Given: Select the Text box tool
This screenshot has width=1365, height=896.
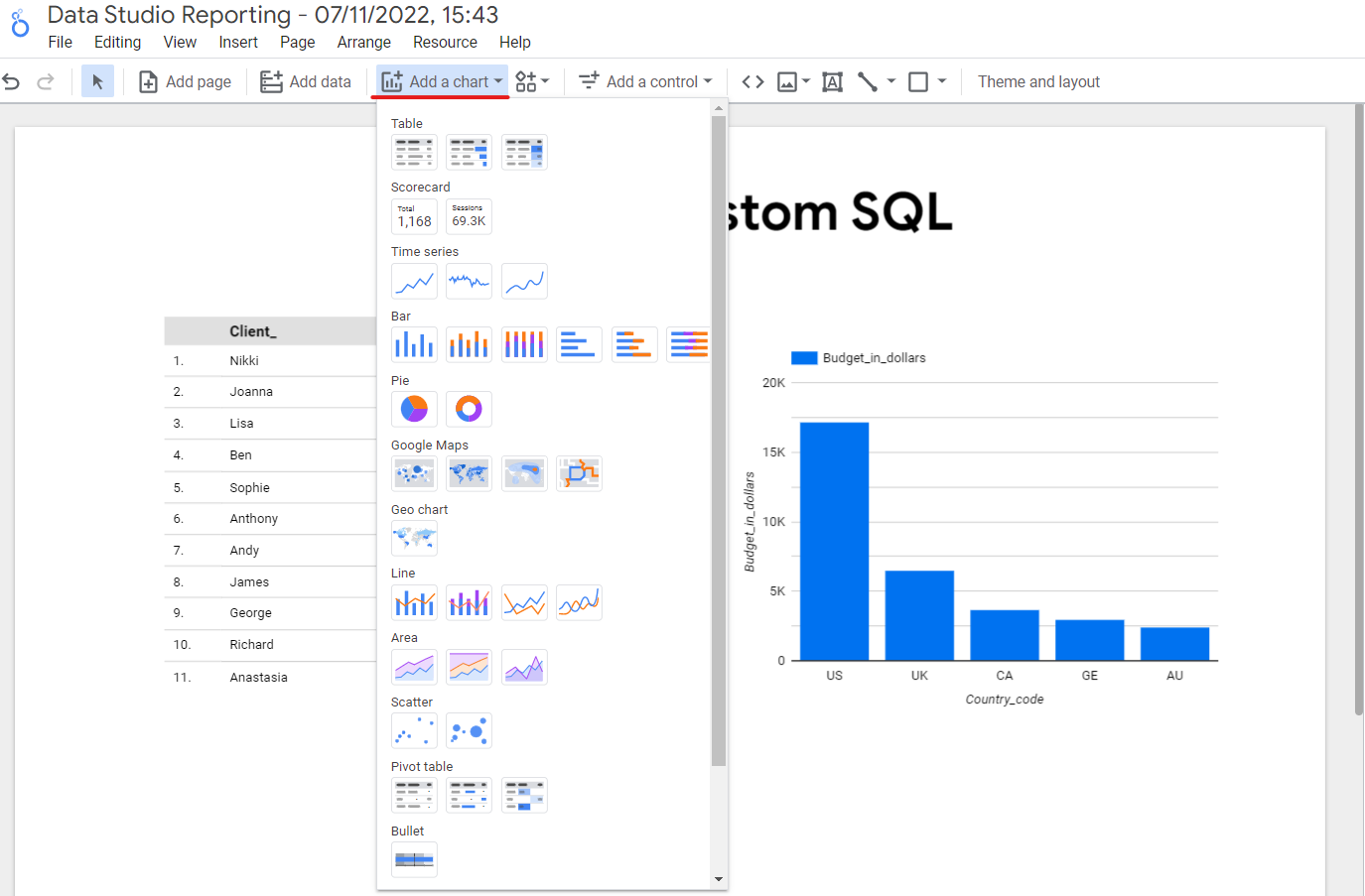Looking at the screenshot, I should click(832, 81).
